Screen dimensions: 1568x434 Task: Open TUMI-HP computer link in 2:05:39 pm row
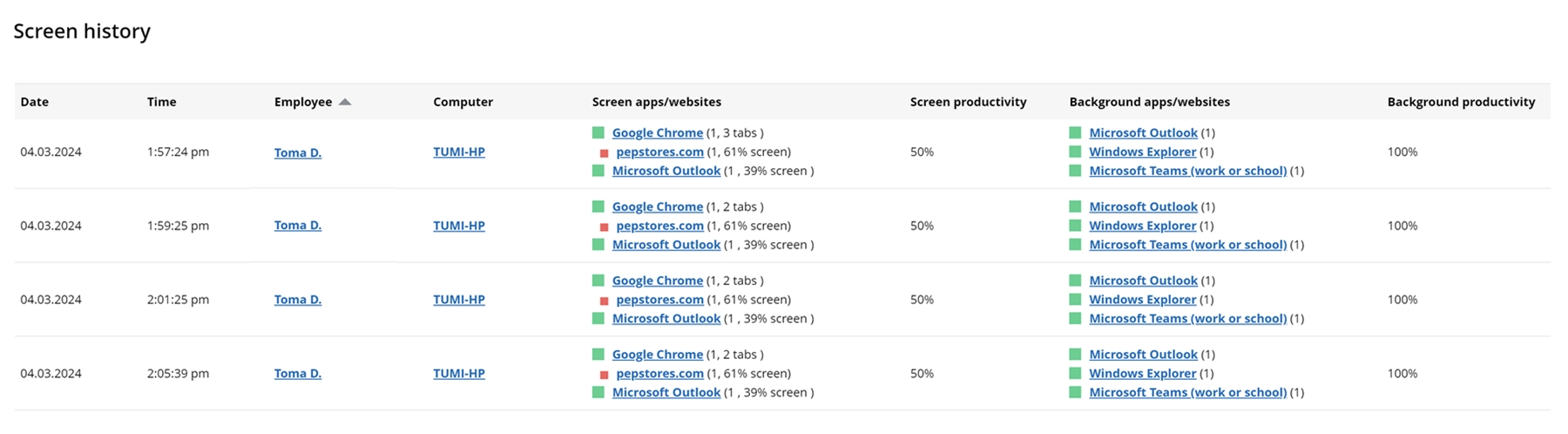(459, 373)
